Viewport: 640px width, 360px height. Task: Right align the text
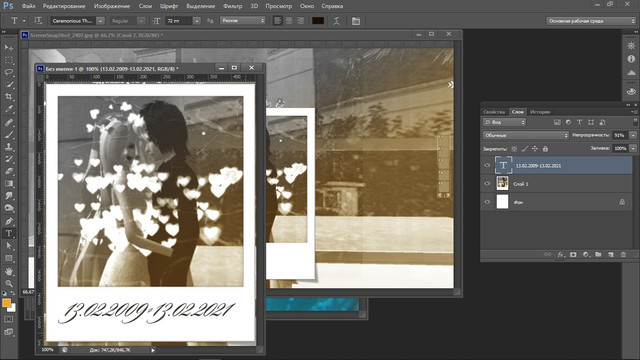point(300,21)
